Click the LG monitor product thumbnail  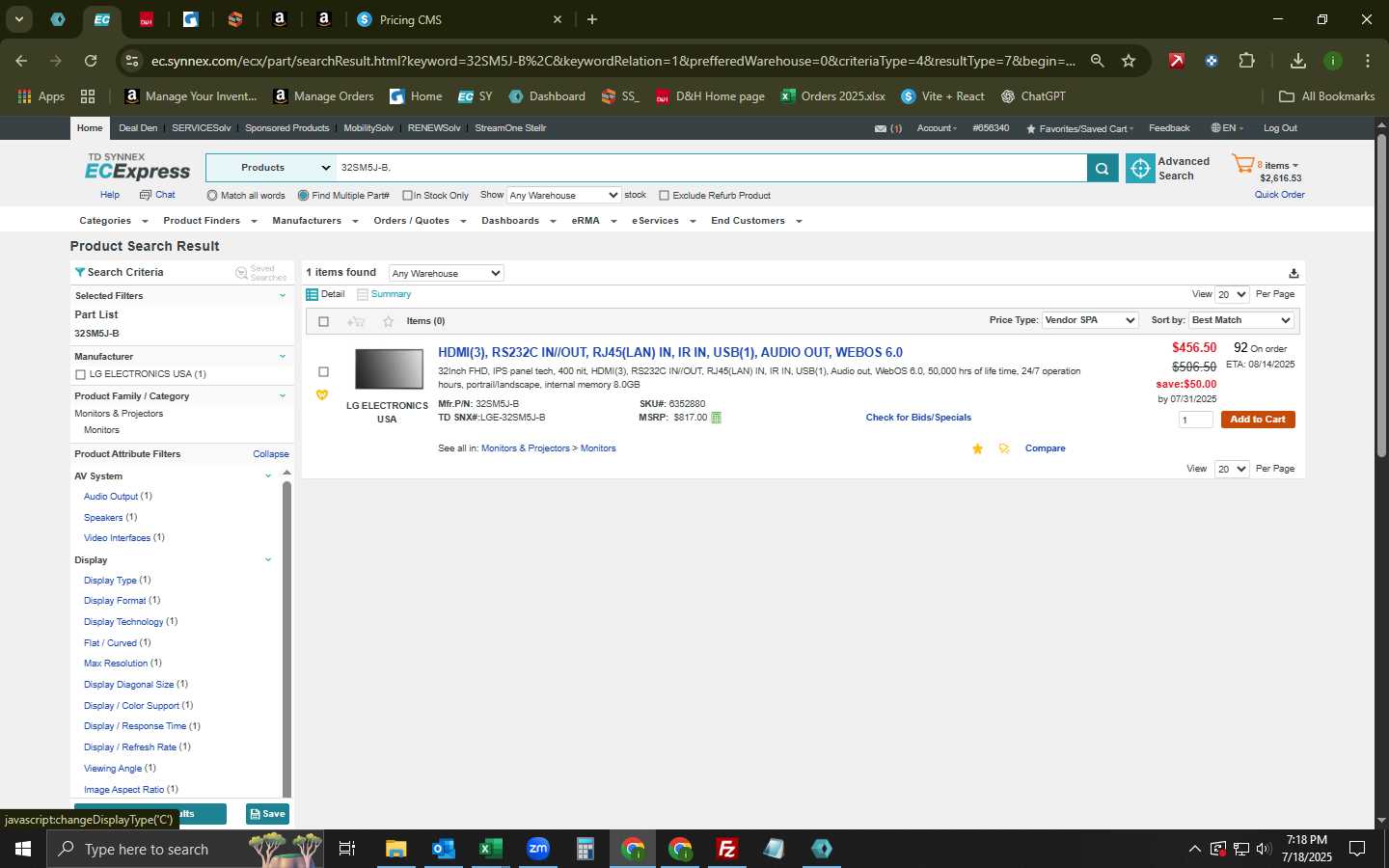[389, 369]
